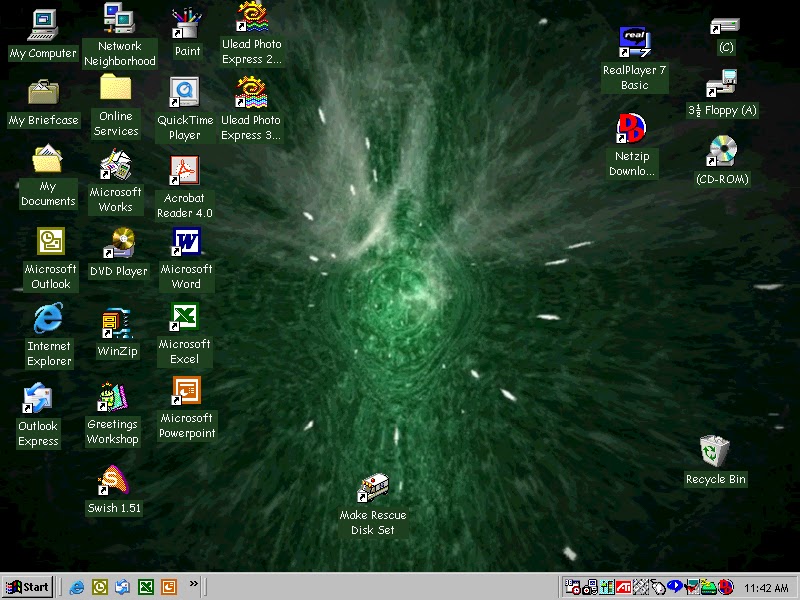
Task: Launch Outlook from the Quick Launch bar
Action: click(99, 587)
